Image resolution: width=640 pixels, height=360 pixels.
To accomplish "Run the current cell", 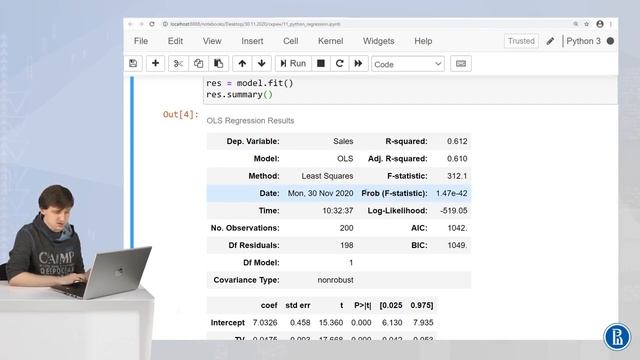I will 293,64.
